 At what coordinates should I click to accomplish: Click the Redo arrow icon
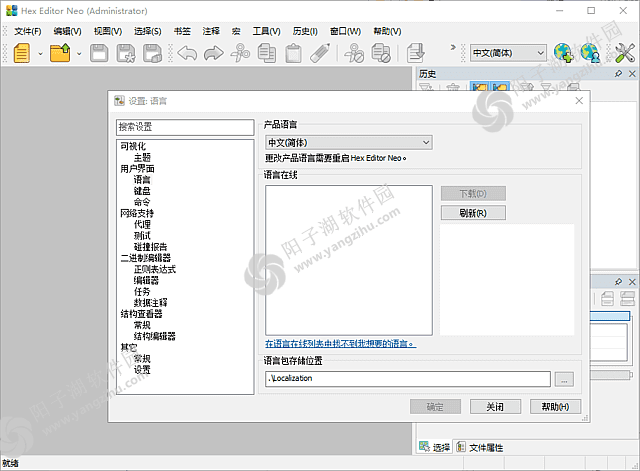click(x=214, y=53)
